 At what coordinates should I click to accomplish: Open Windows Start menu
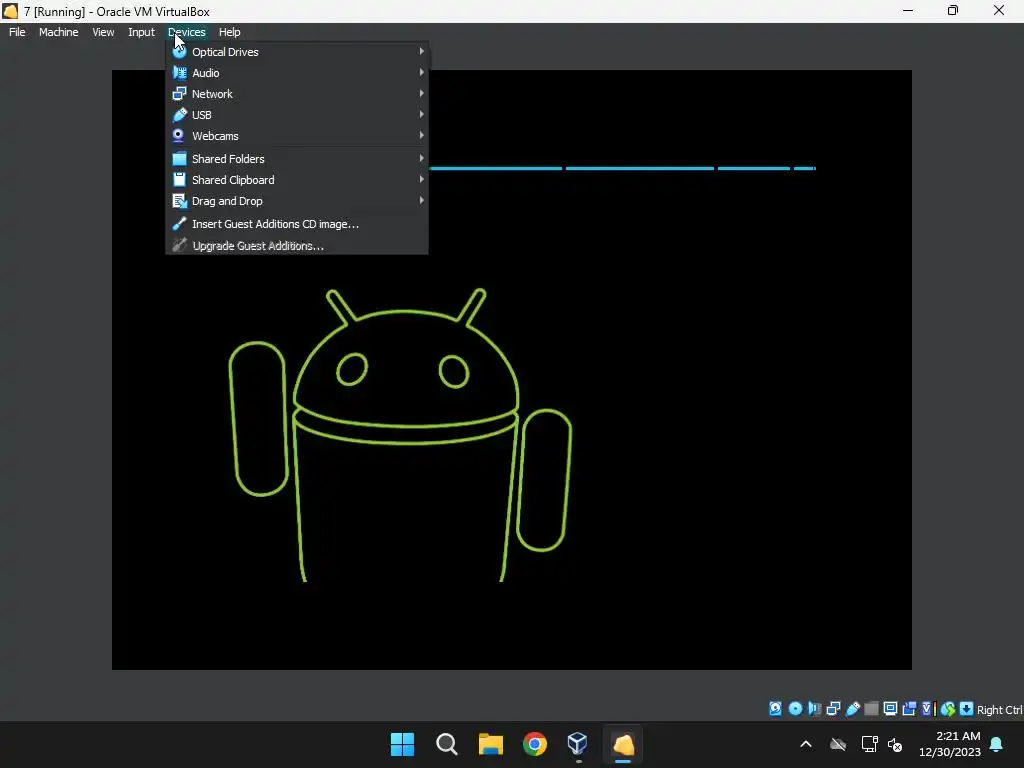click(x=402, y=744)
